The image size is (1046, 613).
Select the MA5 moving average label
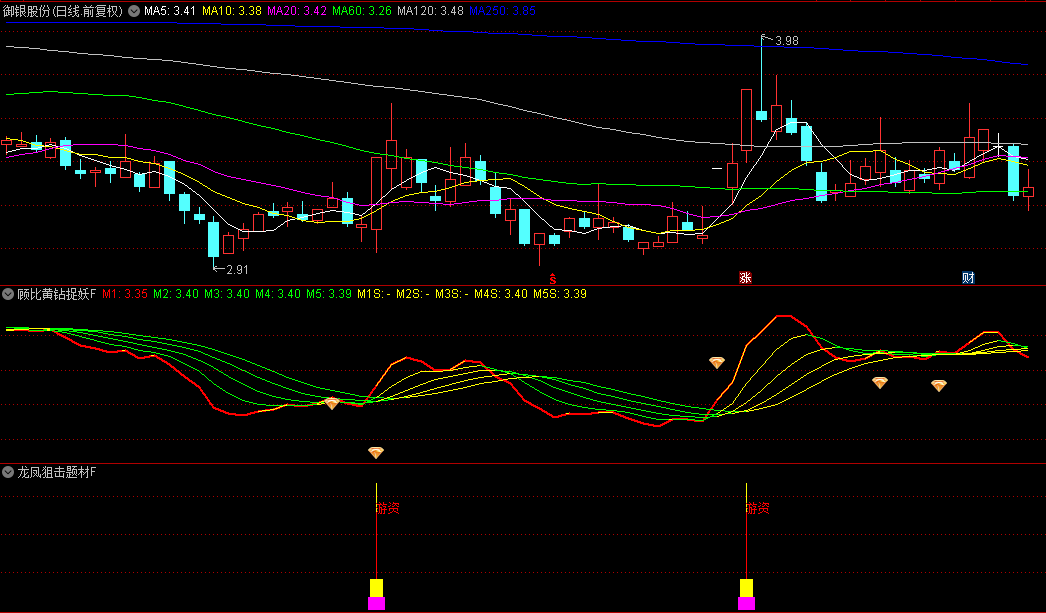(x=169, y=11)
